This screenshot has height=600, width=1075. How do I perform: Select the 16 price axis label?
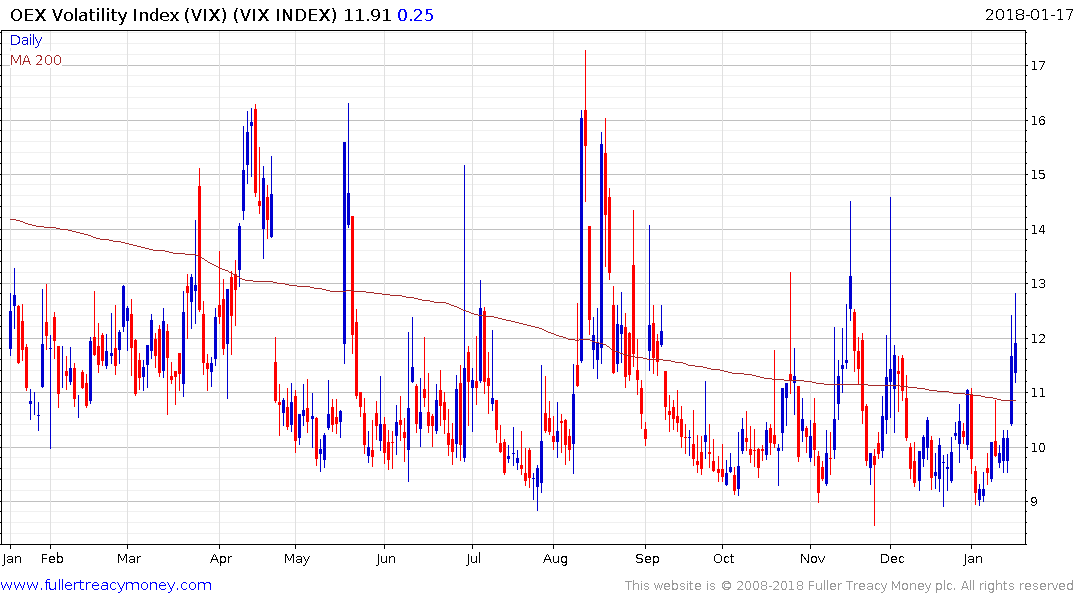1038,121
